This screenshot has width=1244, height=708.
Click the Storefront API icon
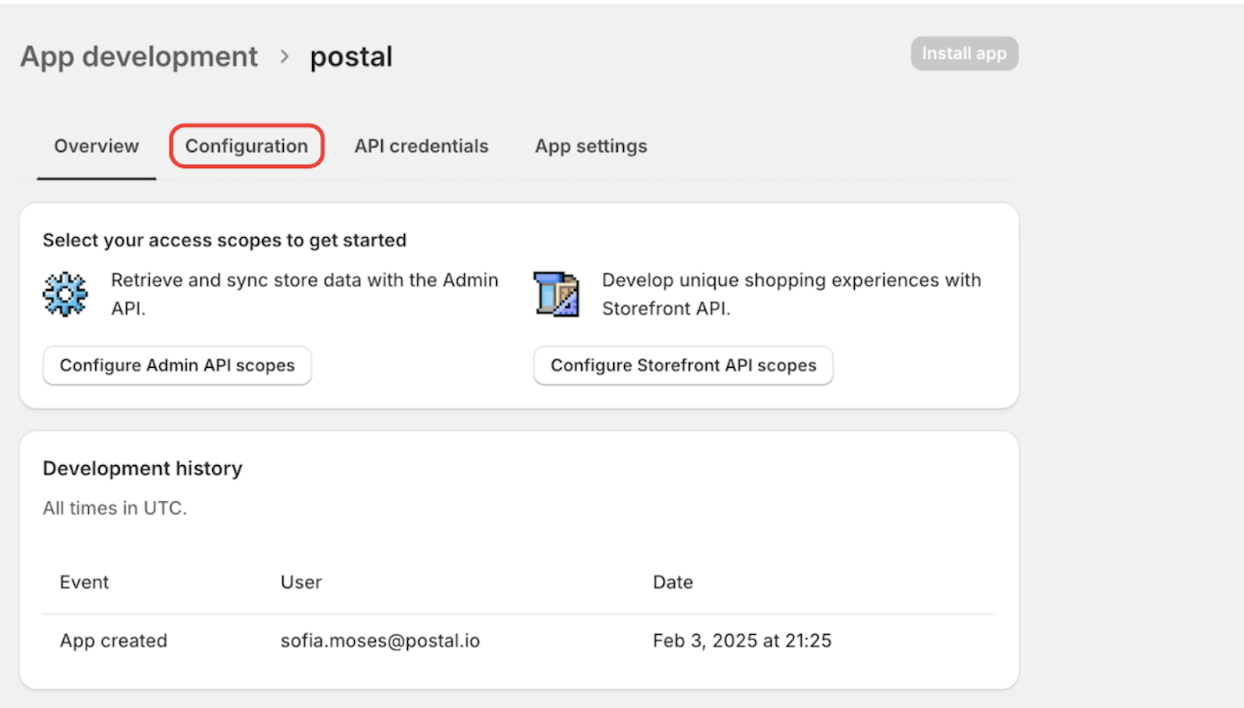556,294
